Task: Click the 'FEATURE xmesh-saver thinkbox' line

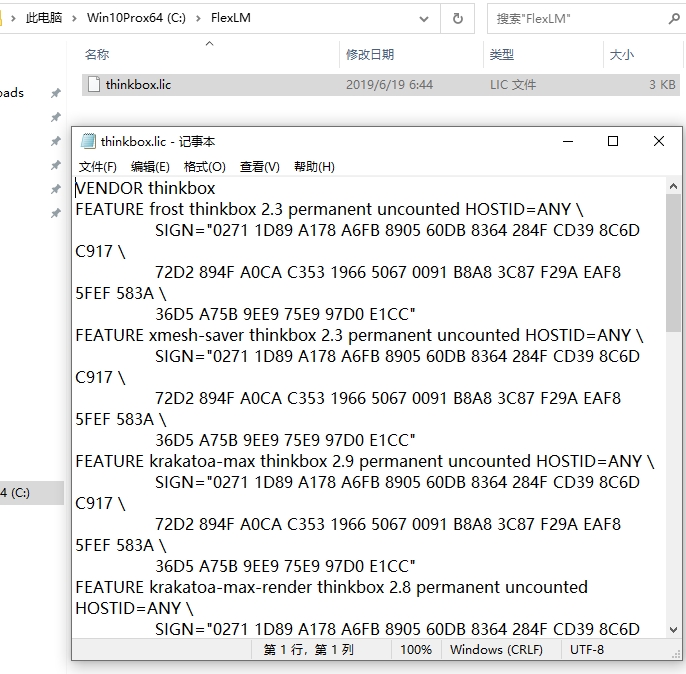Action: coord(359,335)
